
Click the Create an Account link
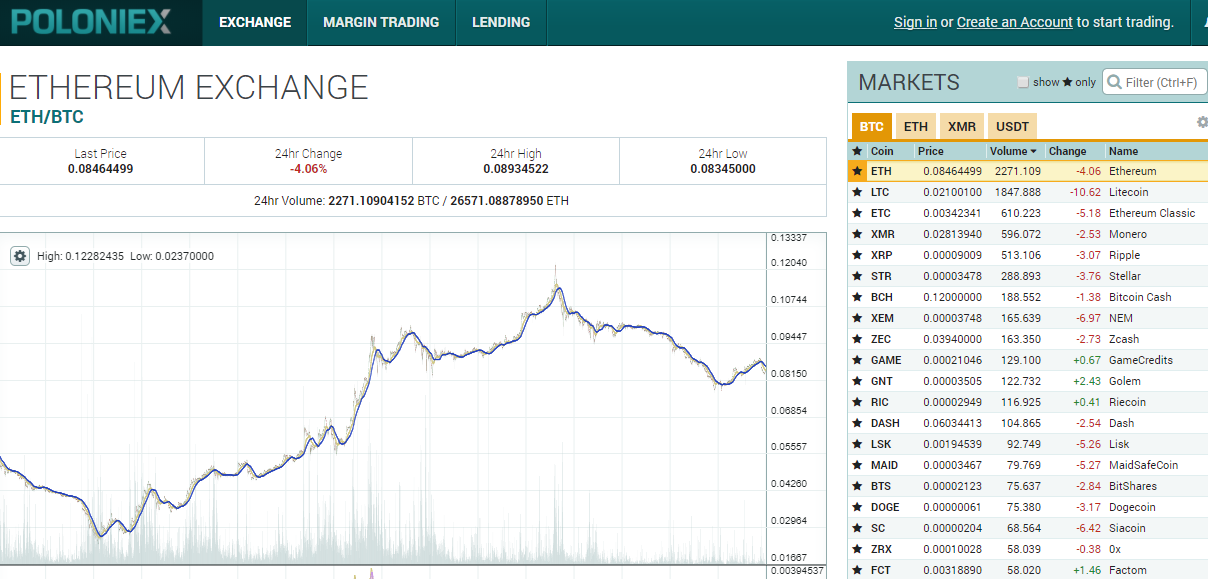1014,22
